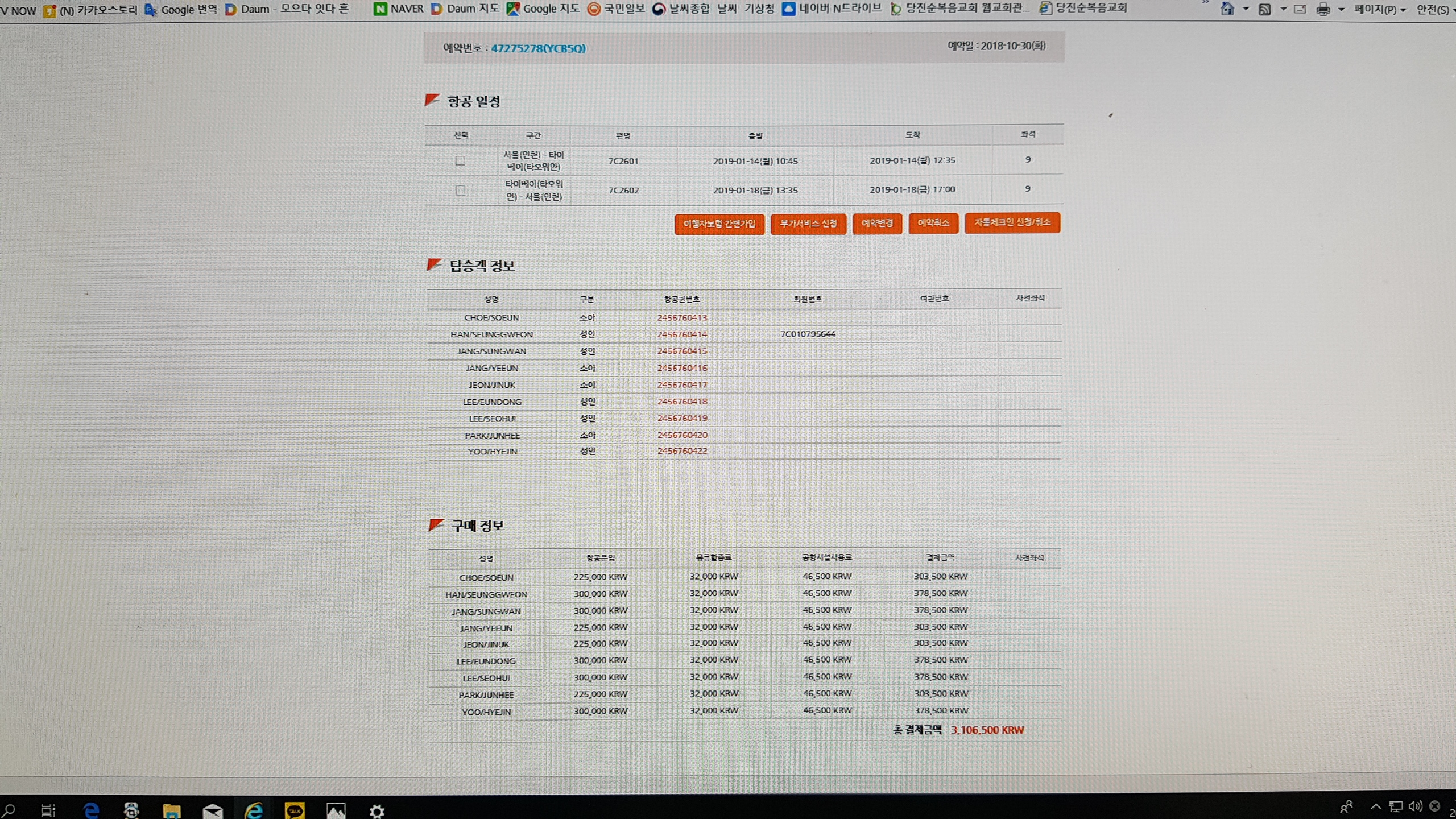
Task: Click the Read mail envelope icon
Action: click(x=1300, y=9)
